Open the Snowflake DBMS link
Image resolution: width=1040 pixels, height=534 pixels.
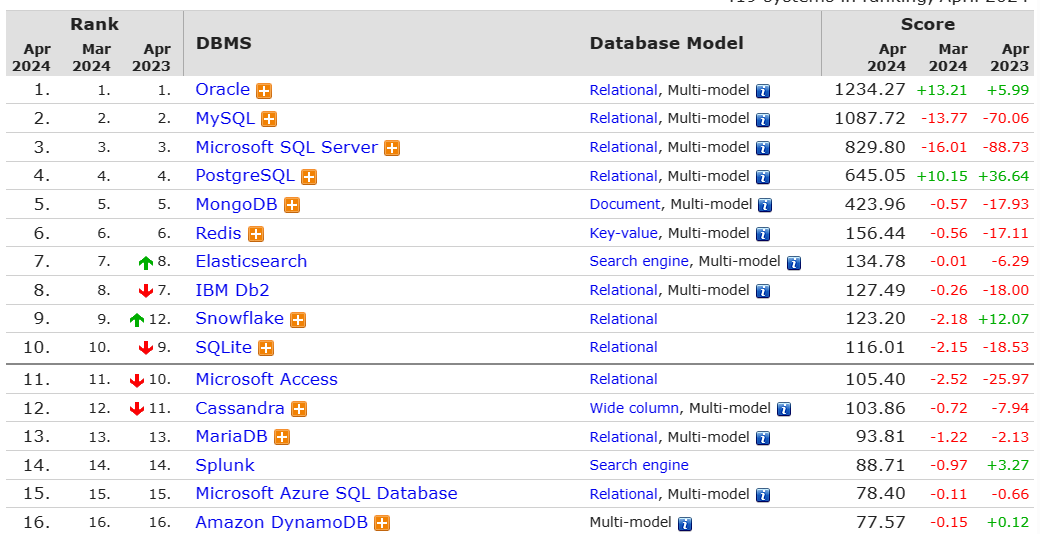[x=239, y=318]
